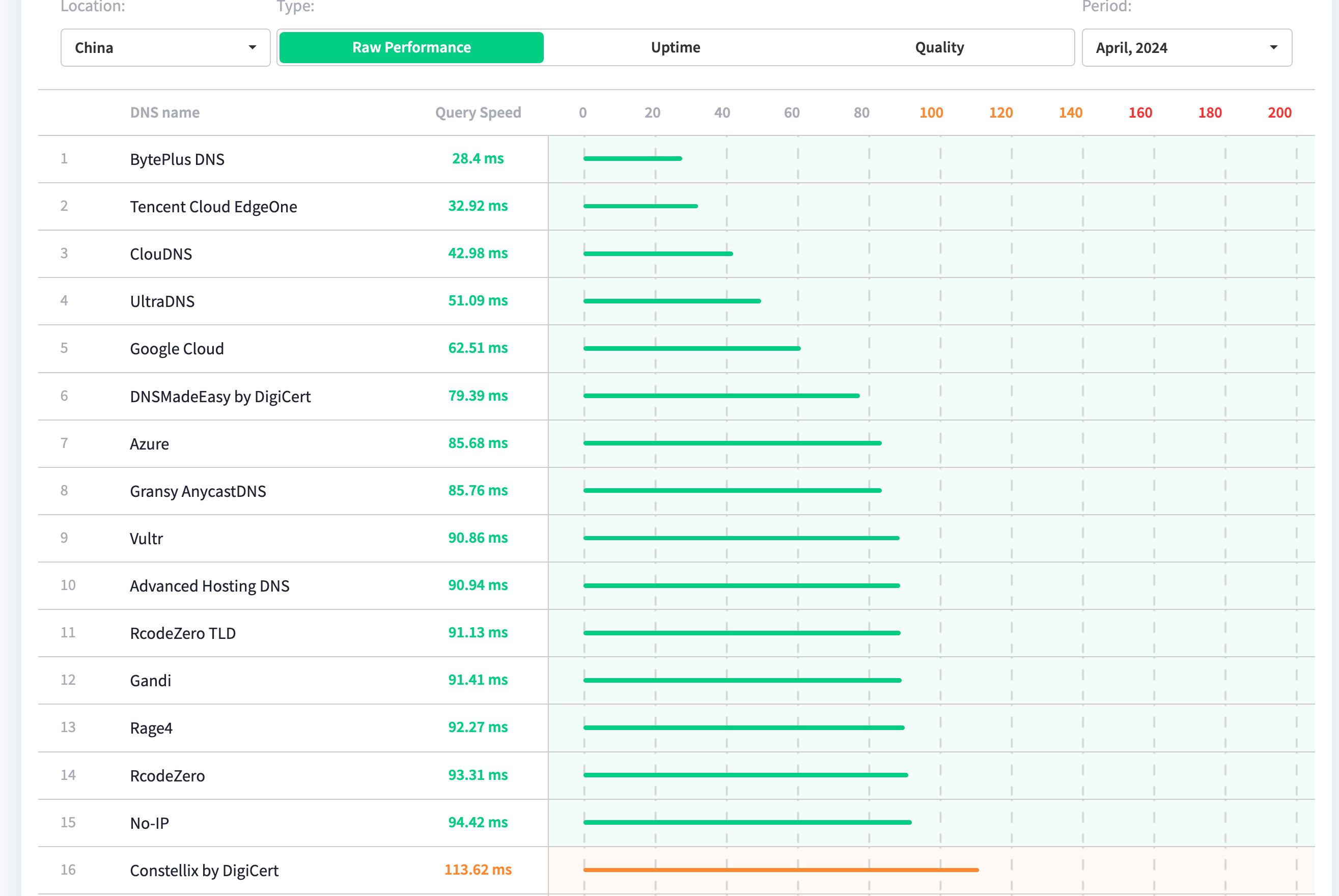Click the ClouDNS provider name
This screenshot has width=1339, height=896.
[160, 254]
